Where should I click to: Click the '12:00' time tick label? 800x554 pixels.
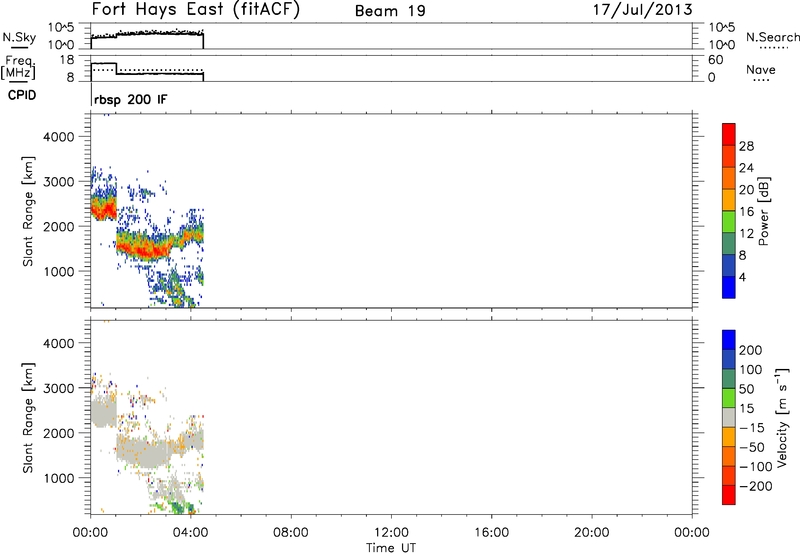coord(391,533)
